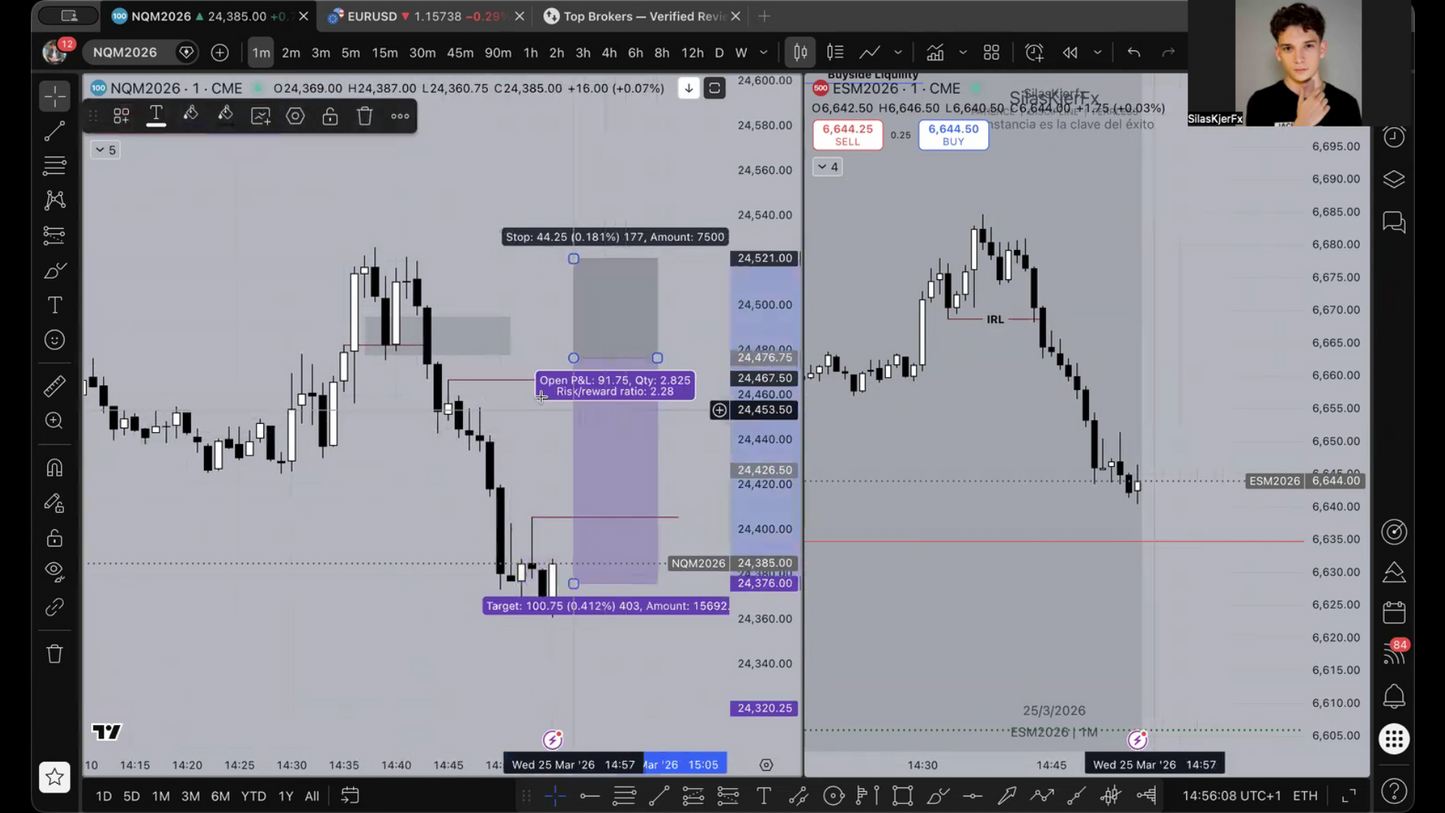Open chart type dropdown next to line icon
1445x813 pixels.
click(898, 52)
